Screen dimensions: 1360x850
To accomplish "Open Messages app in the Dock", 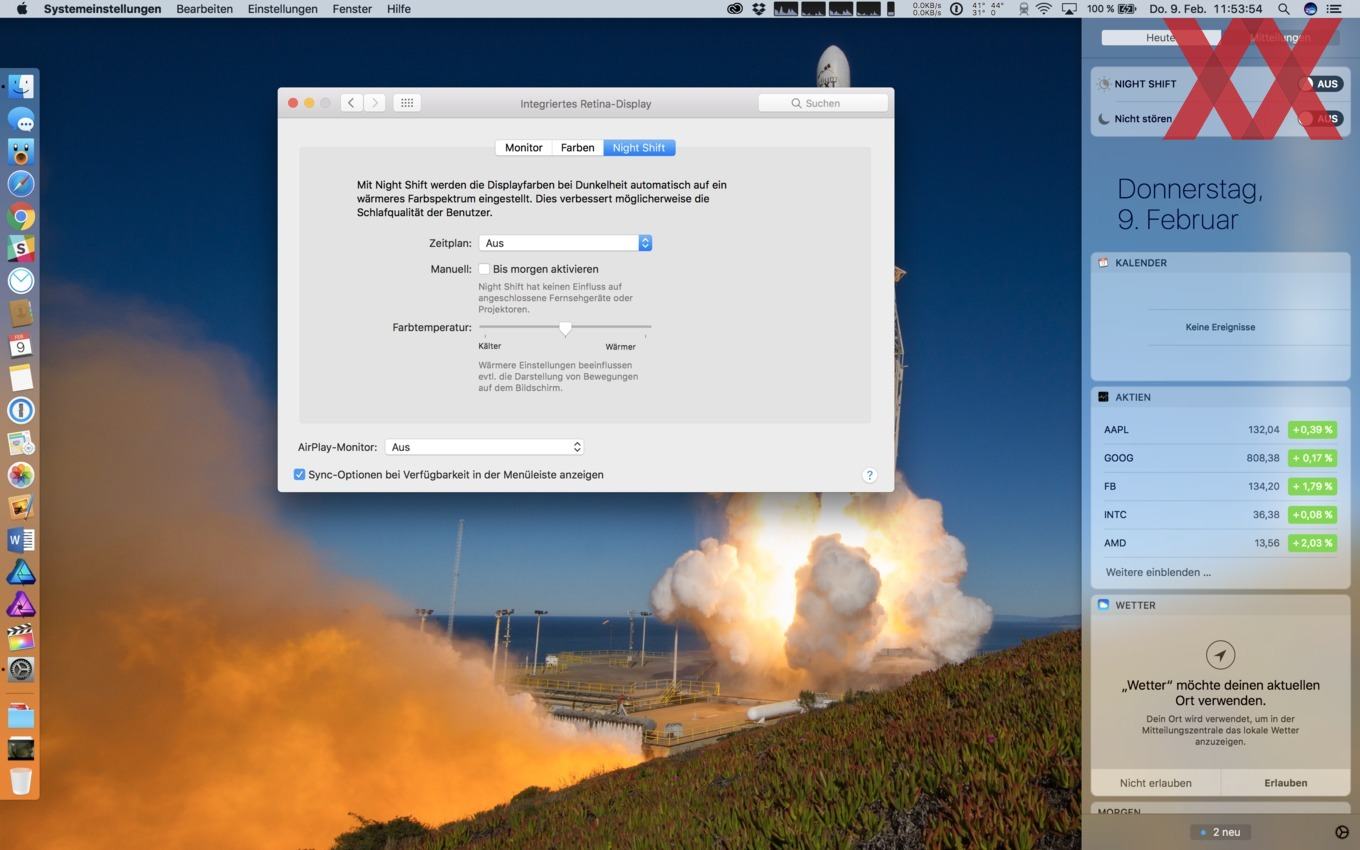I will tap(21, 119).
